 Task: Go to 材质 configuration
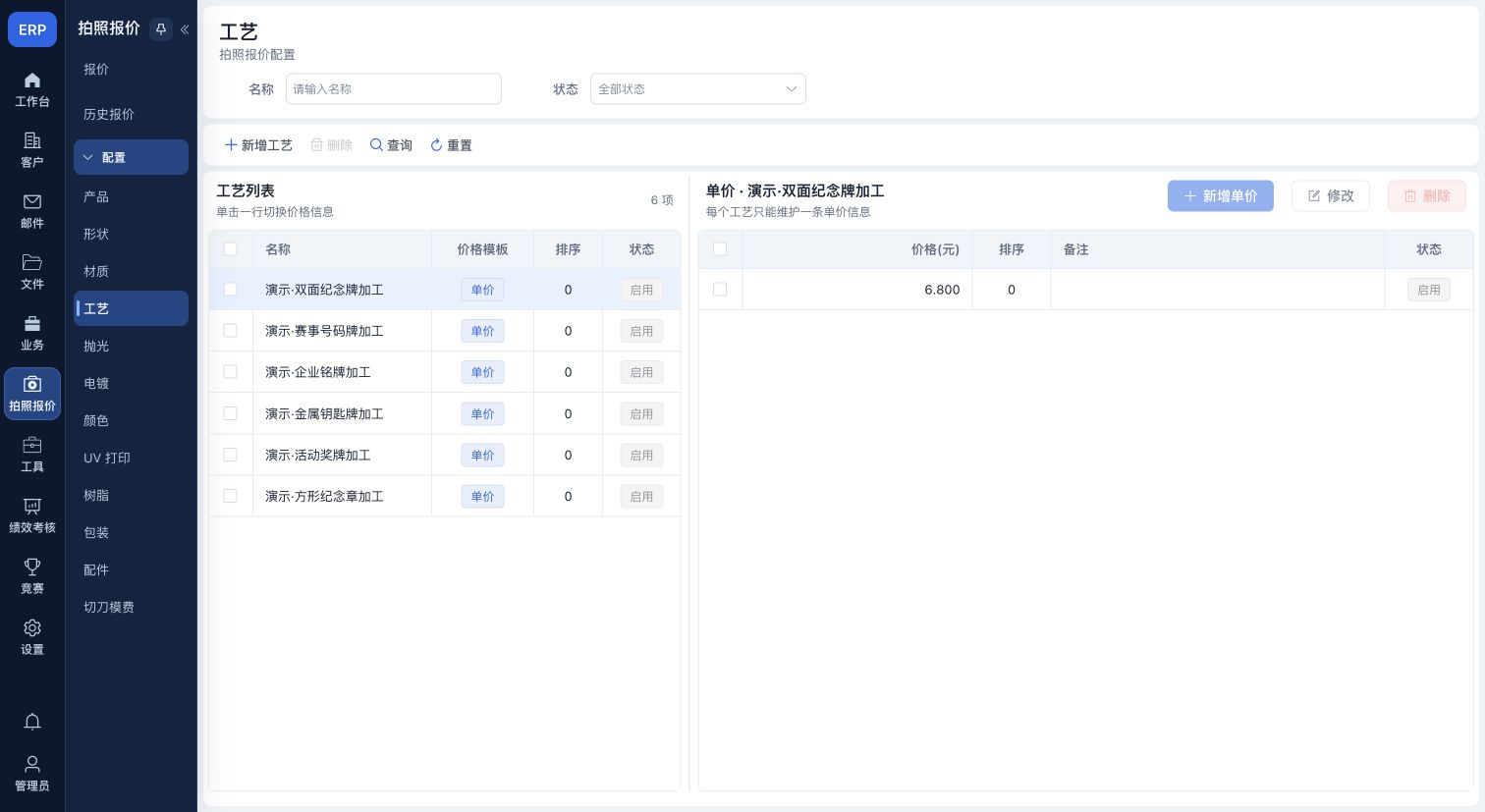(x=131, y=272)
